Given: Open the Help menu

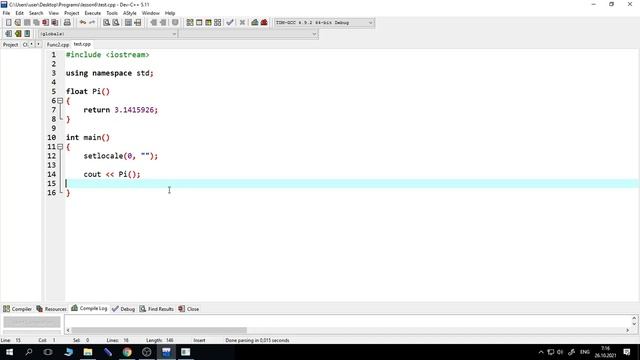Looking at the screenshot, I should click(x=170, y=13).
